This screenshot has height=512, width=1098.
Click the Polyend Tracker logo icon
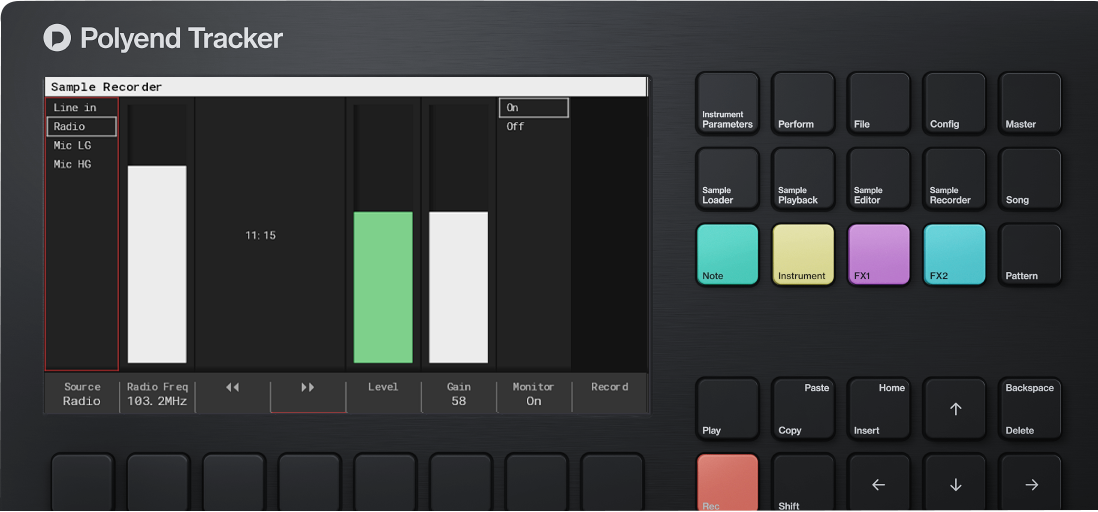coord(57,38)
